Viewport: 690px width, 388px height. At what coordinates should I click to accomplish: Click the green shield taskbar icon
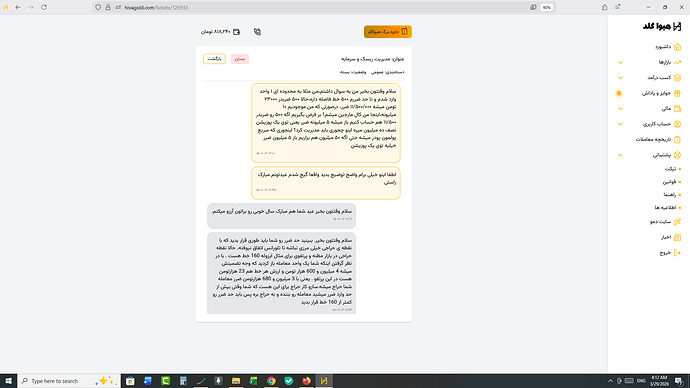[289, 381]
